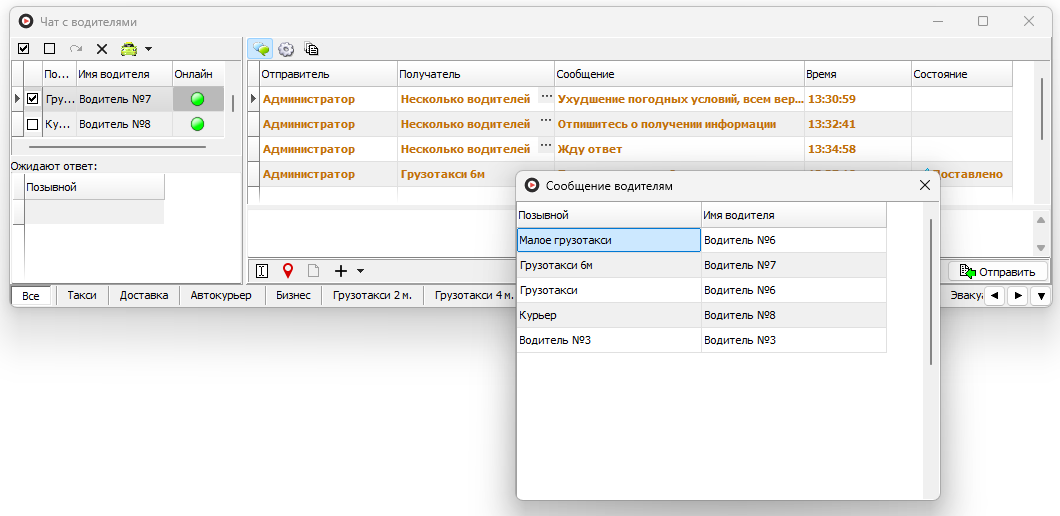Screen dimensions: 1060x516
Task: Click the chat bubbles toolbar icon
Action: pos(260,49)
